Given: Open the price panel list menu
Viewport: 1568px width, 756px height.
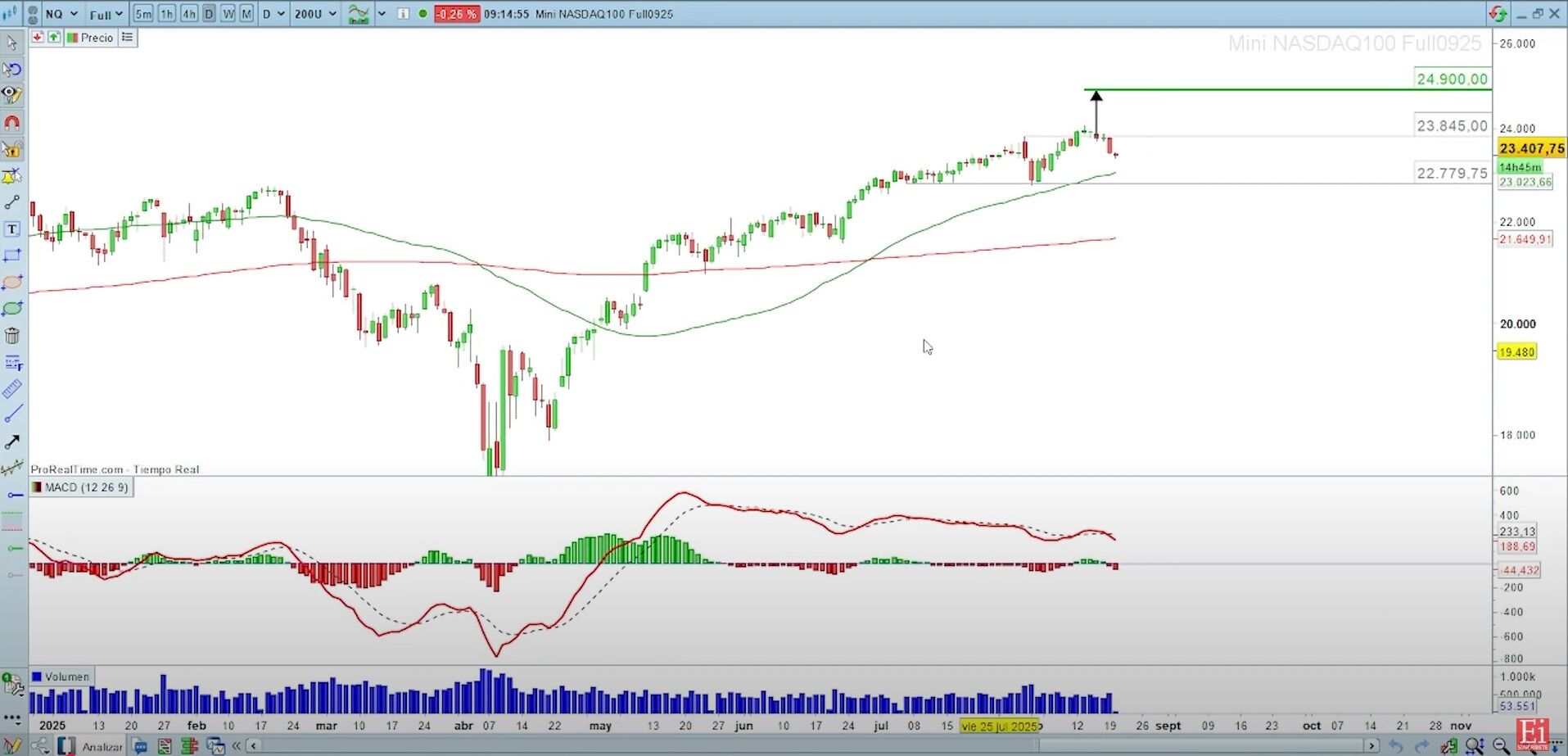Looking at the screenshot, I should 127,37.
